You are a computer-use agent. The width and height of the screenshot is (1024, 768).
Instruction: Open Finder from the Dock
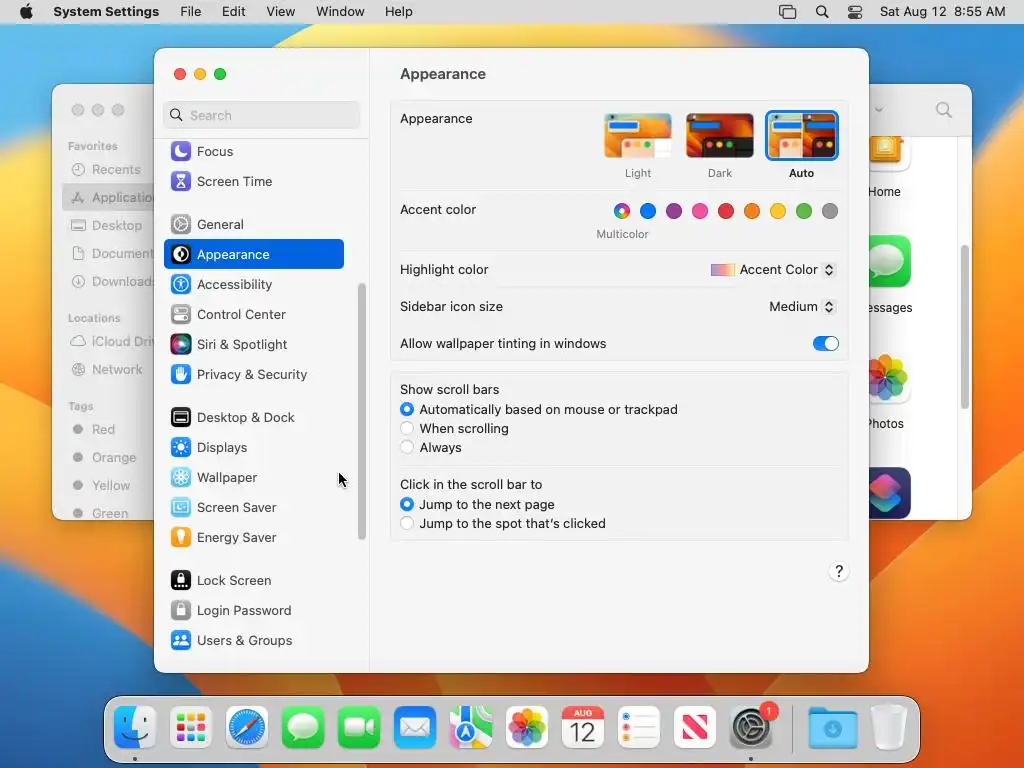(x=135, y=728)
